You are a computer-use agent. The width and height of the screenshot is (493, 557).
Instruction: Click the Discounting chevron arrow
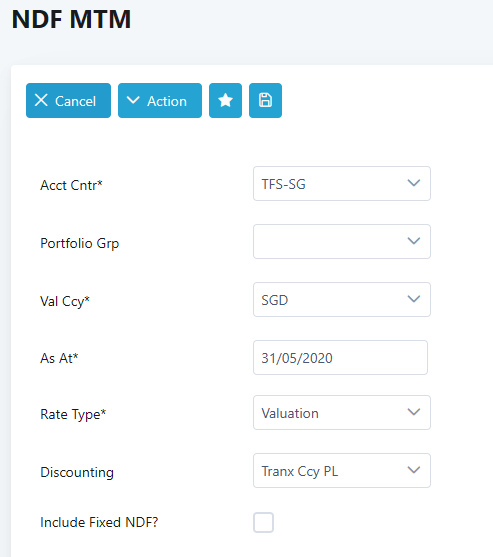tap(414, 470)
